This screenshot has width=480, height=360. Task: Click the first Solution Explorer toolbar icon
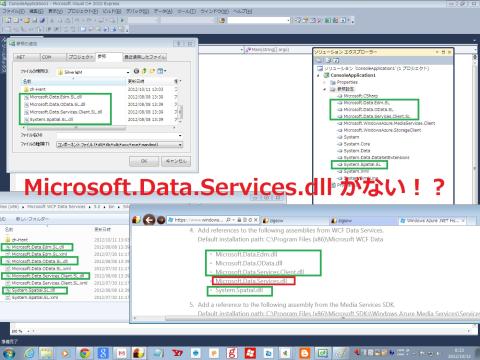click(x=320, y=60)
